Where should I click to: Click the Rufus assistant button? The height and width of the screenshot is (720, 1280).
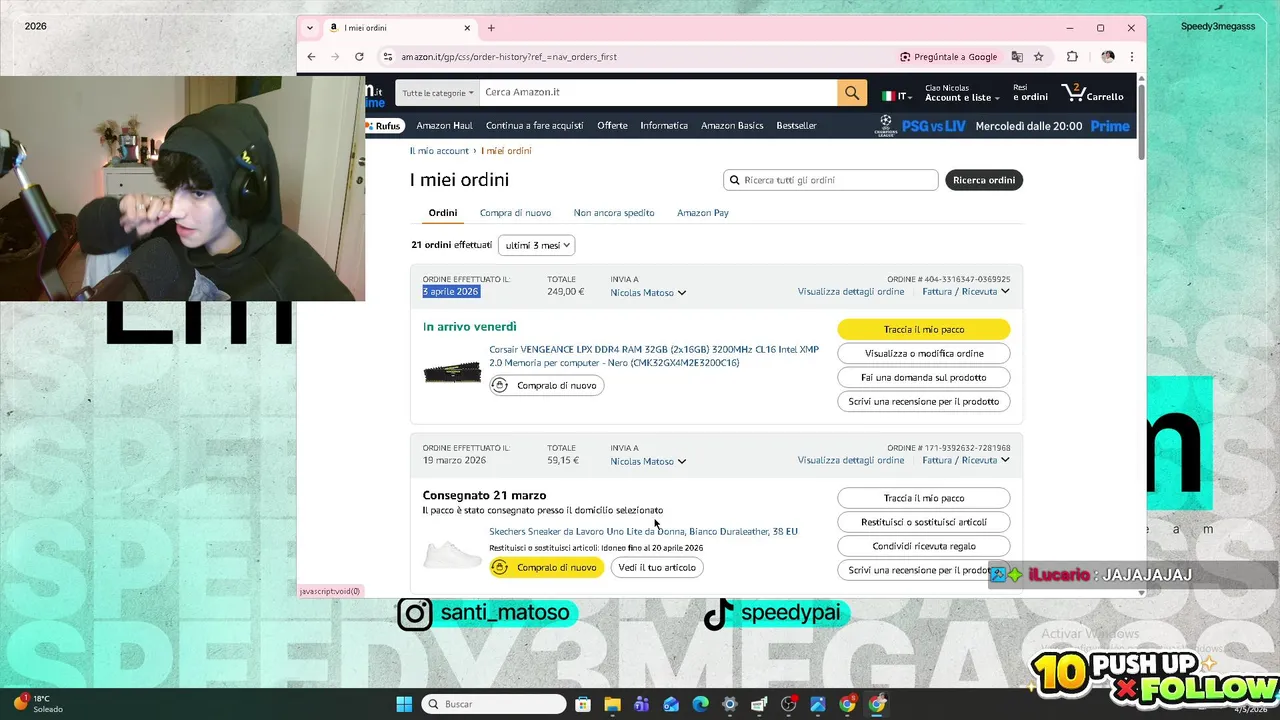coord(384,126)
